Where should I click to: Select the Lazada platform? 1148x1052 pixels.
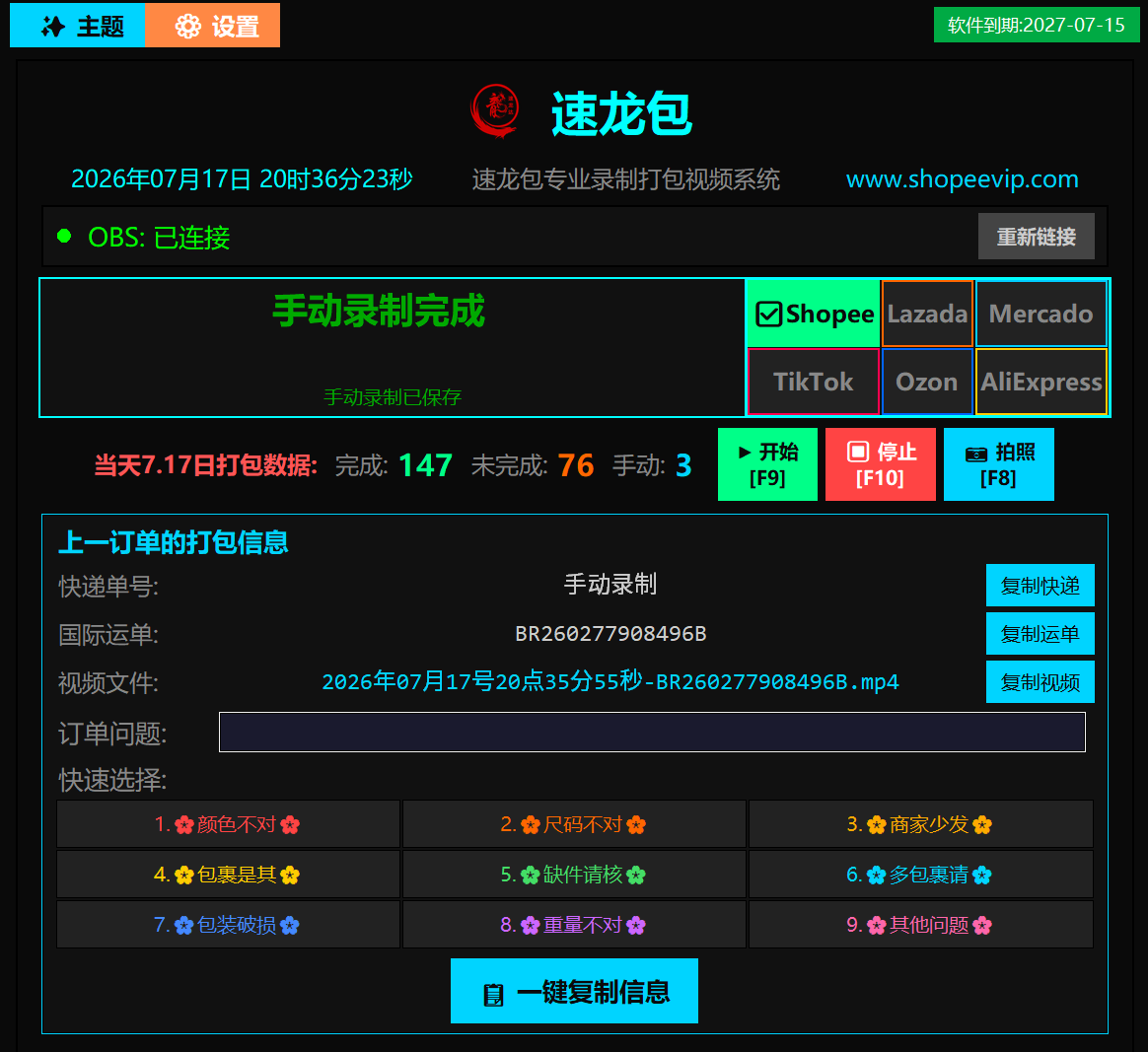click(x=928, y=314)
